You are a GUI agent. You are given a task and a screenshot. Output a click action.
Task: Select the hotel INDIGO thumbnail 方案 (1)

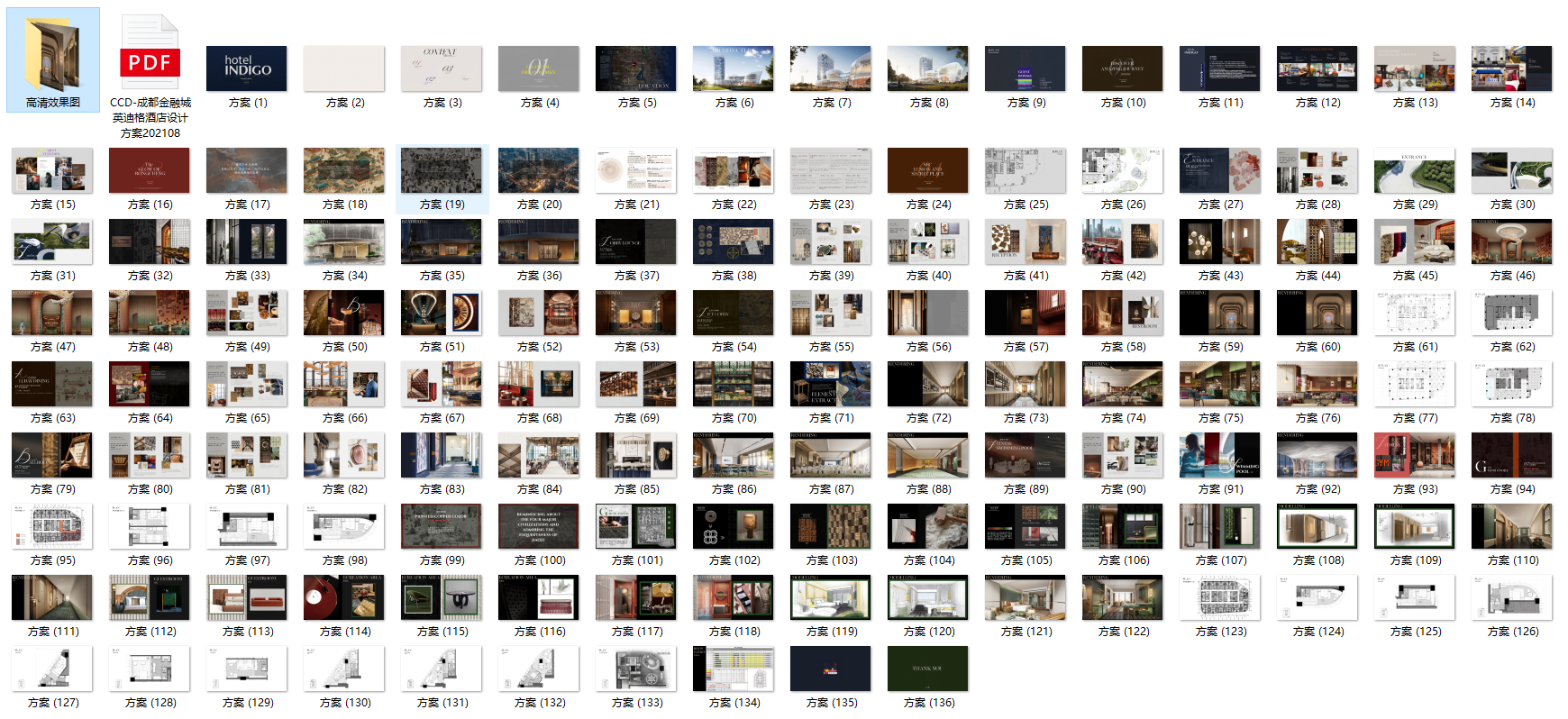coord(247,68)
